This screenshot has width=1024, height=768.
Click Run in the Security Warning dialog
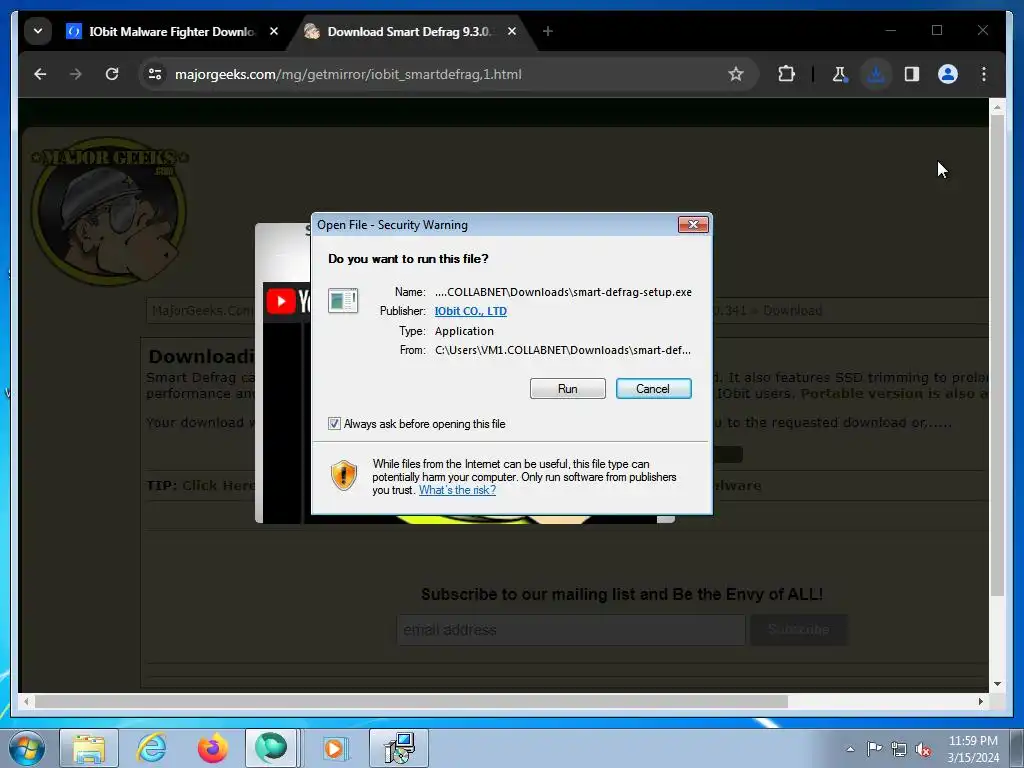[x=568, y=389]
